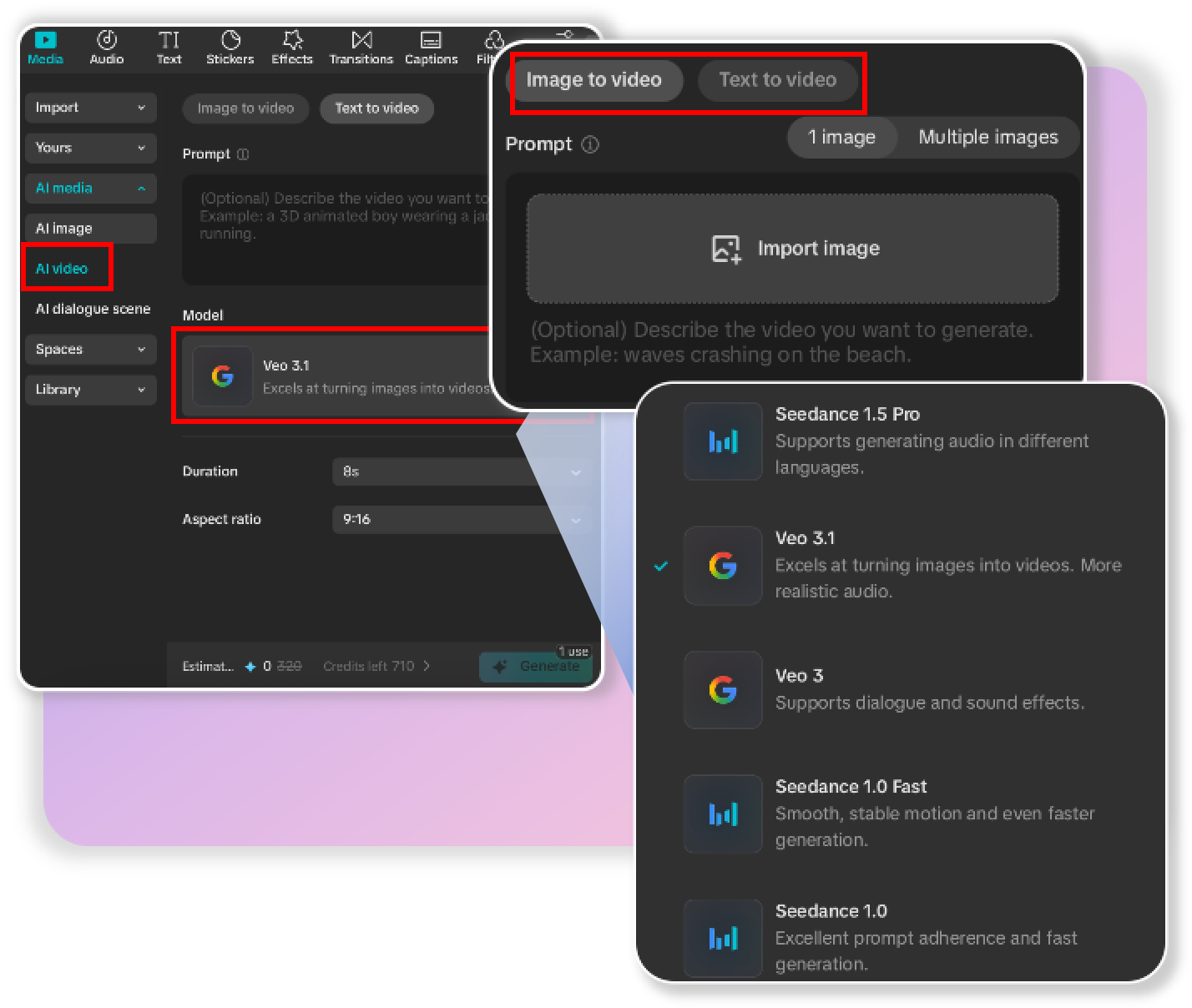
Task: Select the Transitions icon
Action: (361, 46)
